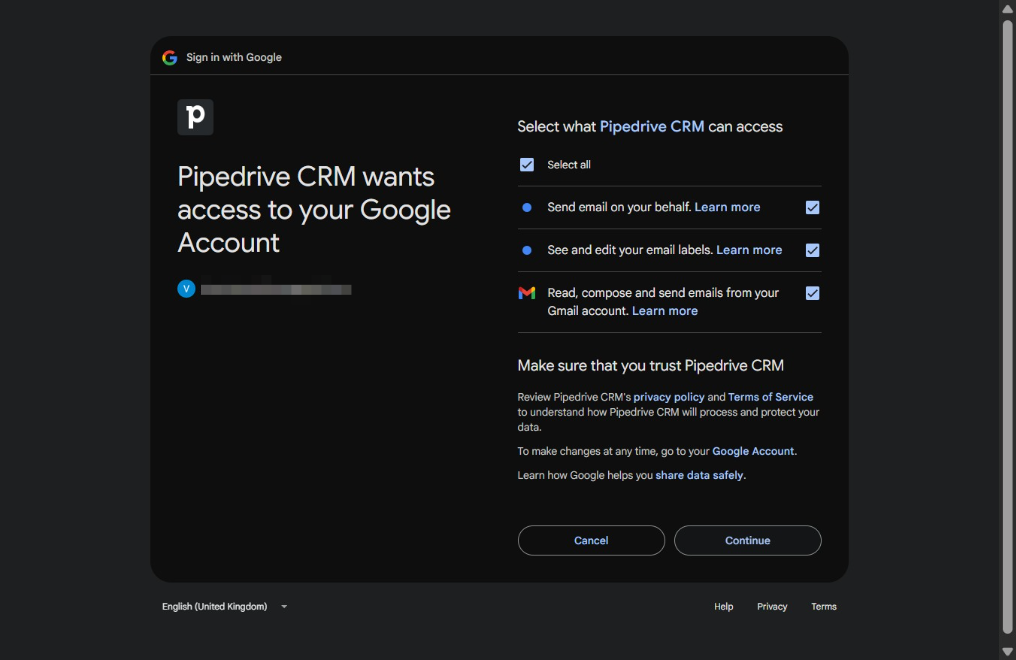The height and width of the screenshot is (660, 1016).
Task: Click the page vertical scrollbar thumb
Action: click(1007, 327)
